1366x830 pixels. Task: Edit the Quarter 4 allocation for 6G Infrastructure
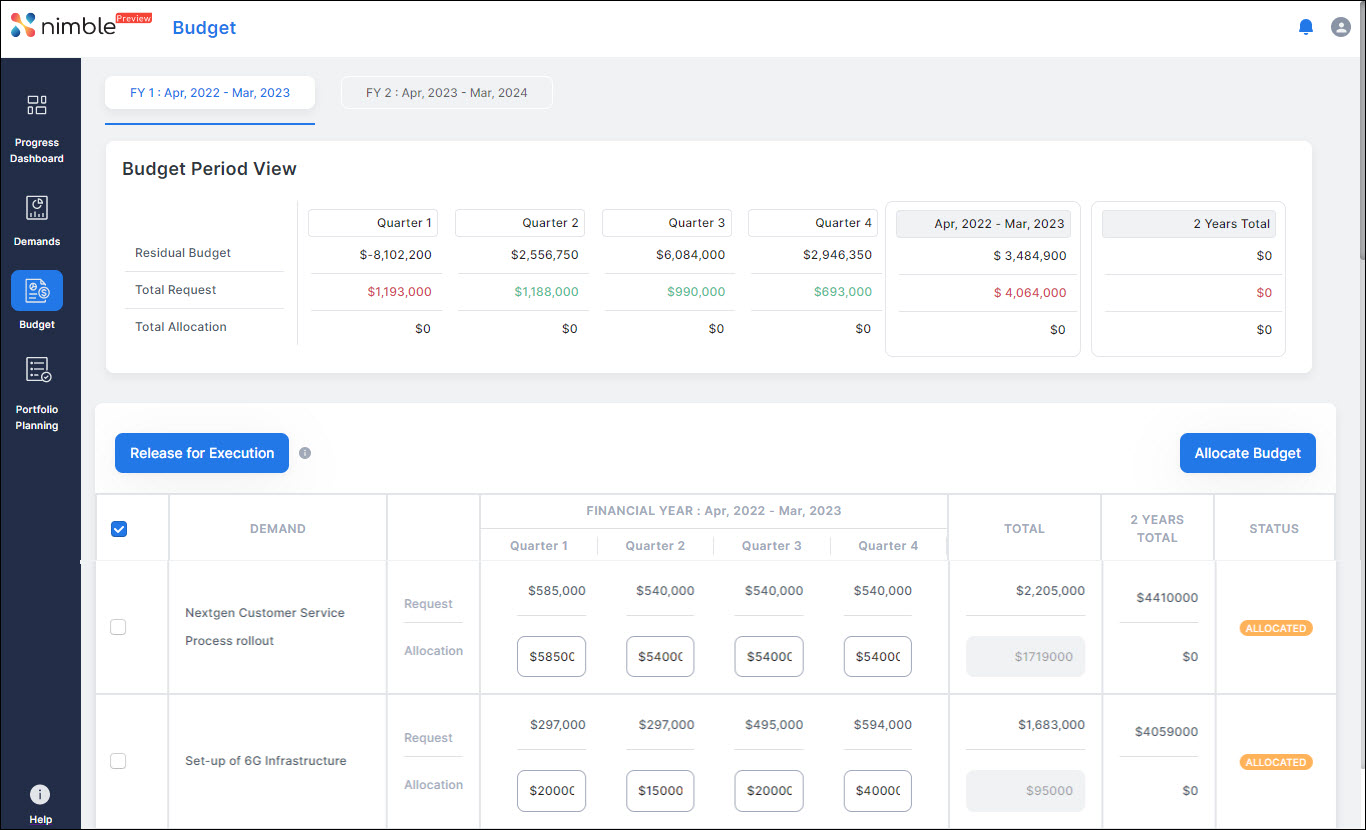(x=878, y=791)
